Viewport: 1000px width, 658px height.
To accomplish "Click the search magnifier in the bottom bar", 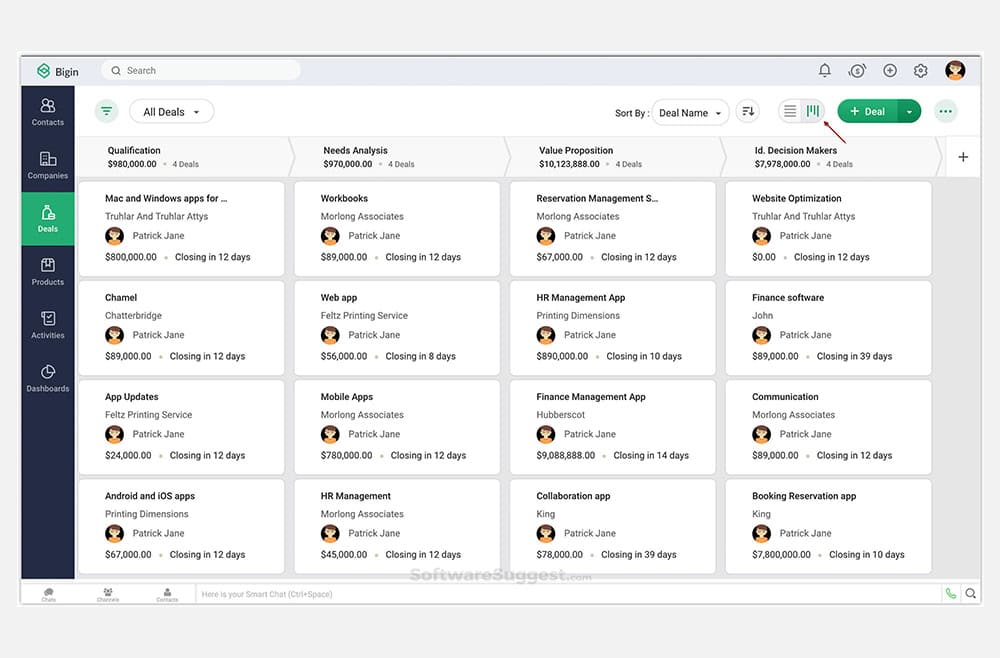I will tap(970, 594).
